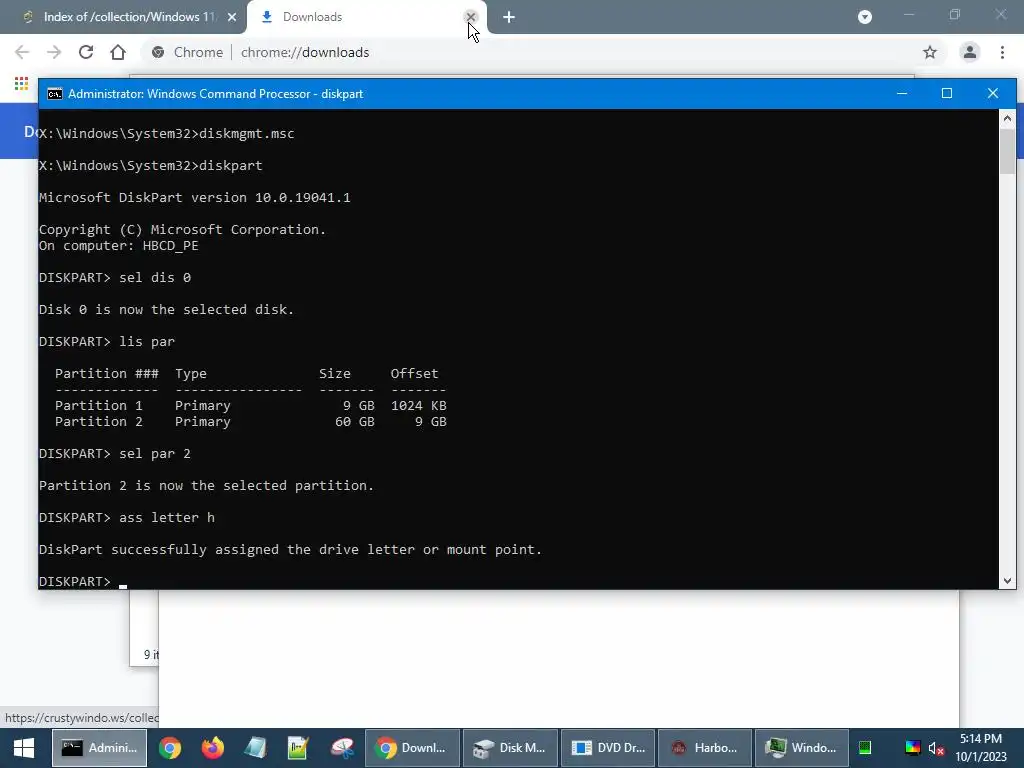1024x768 pixels.
Task: Reload the Chrome page
Action: point(86,52)
